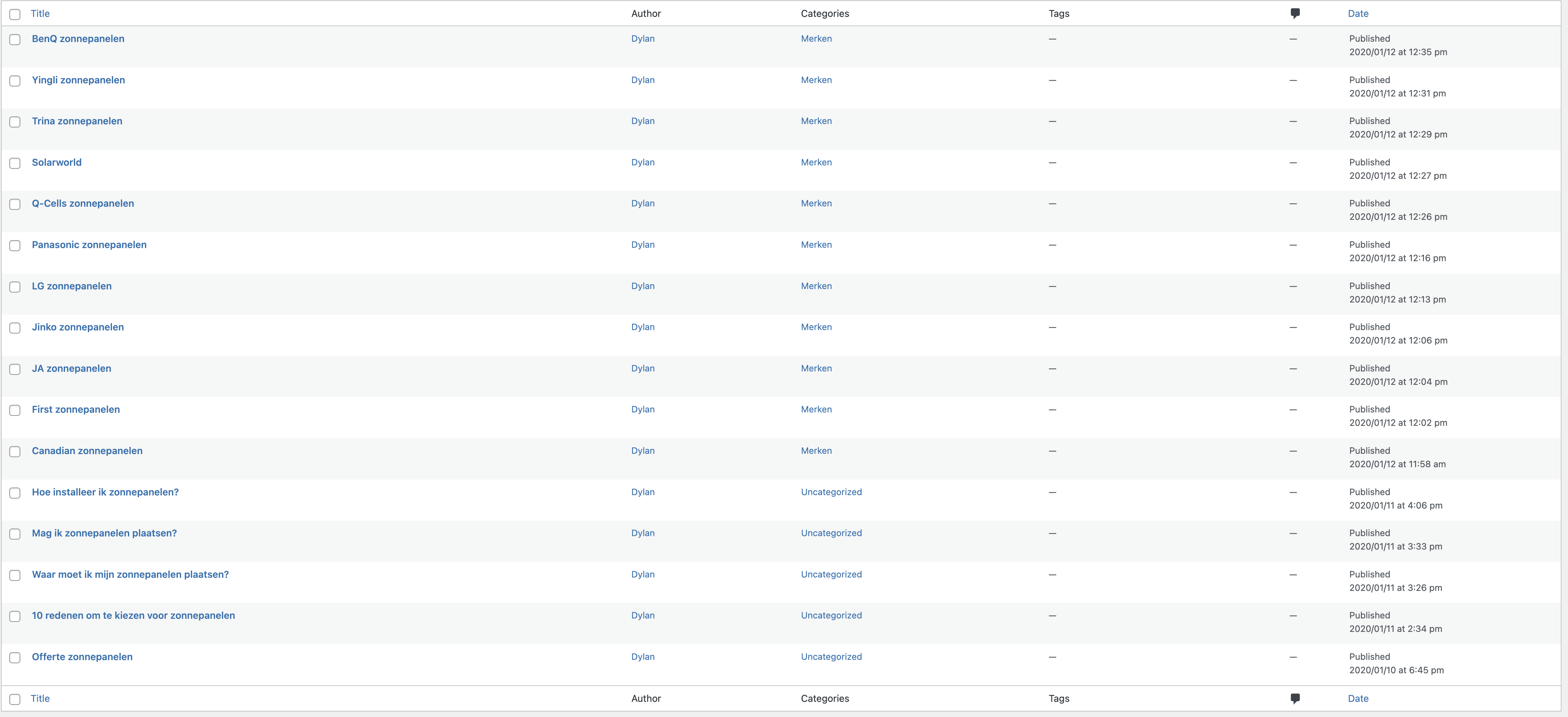Viewport: 1568px width, 717px height.
Task: Click author Dylan in the Solarworld row
Action: point(643,163)
